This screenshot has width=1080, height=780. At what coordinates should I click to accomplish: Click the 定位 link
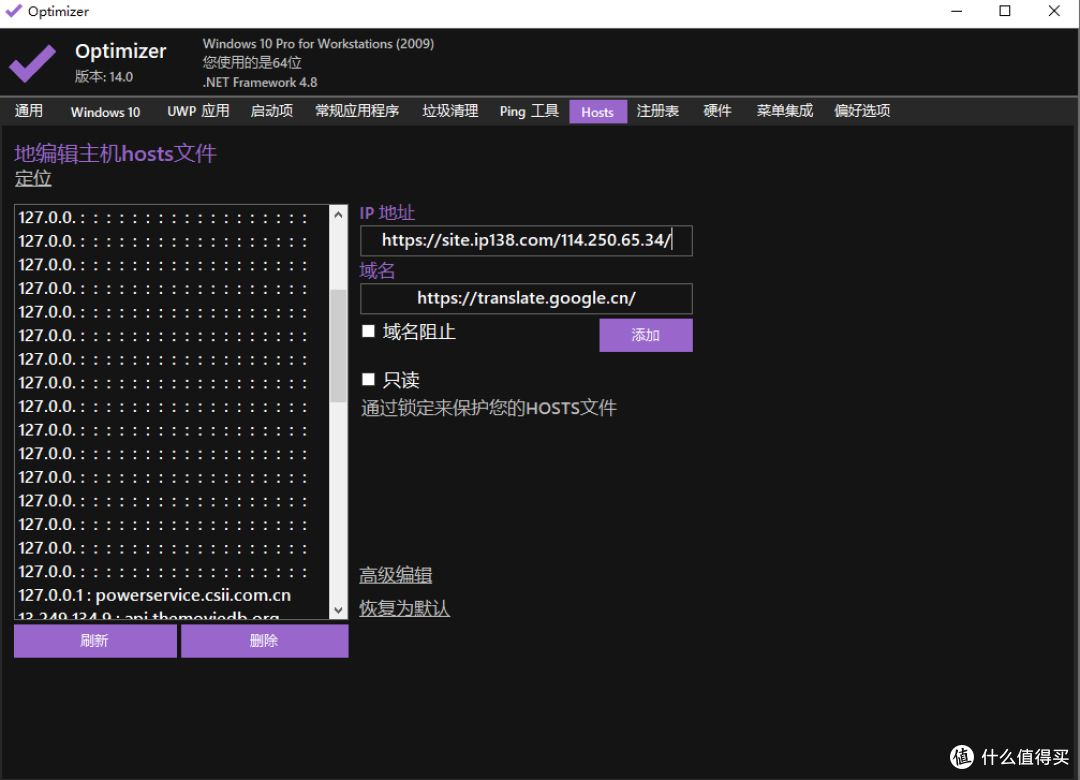pos(33,179)
